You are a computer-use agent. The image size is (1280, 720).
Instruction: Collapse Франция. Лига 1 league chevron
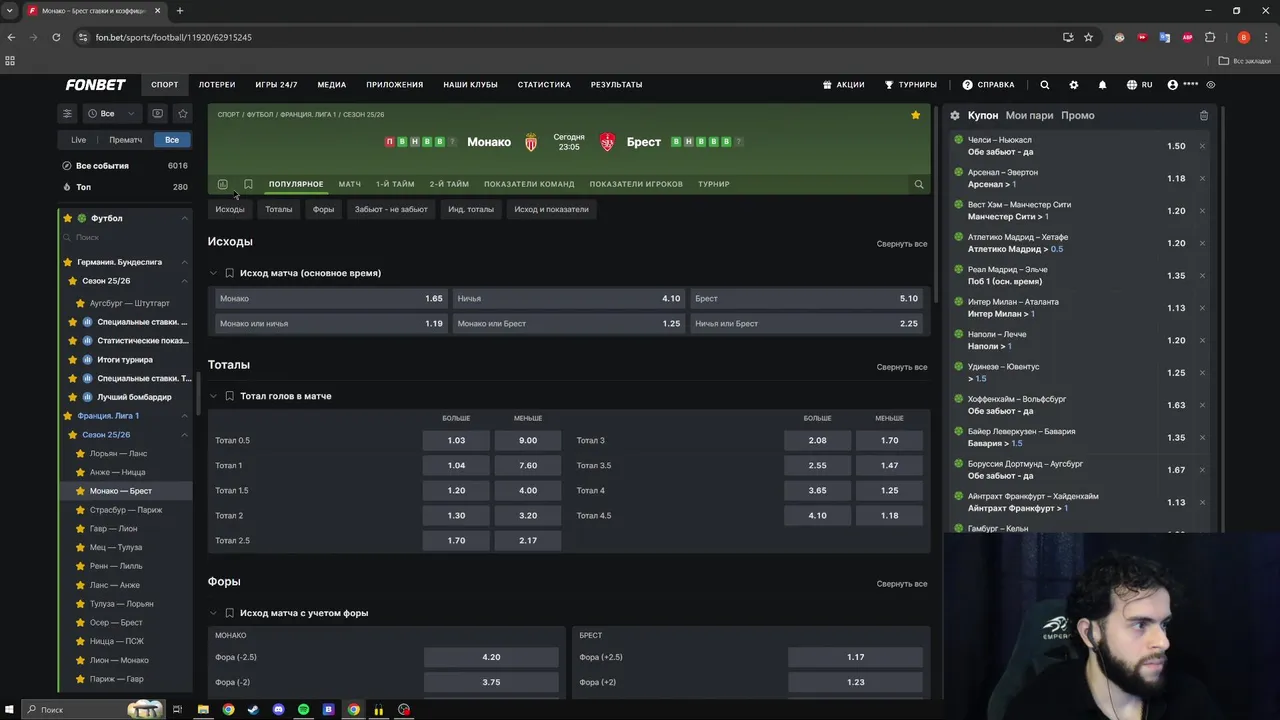pos(184,415)
